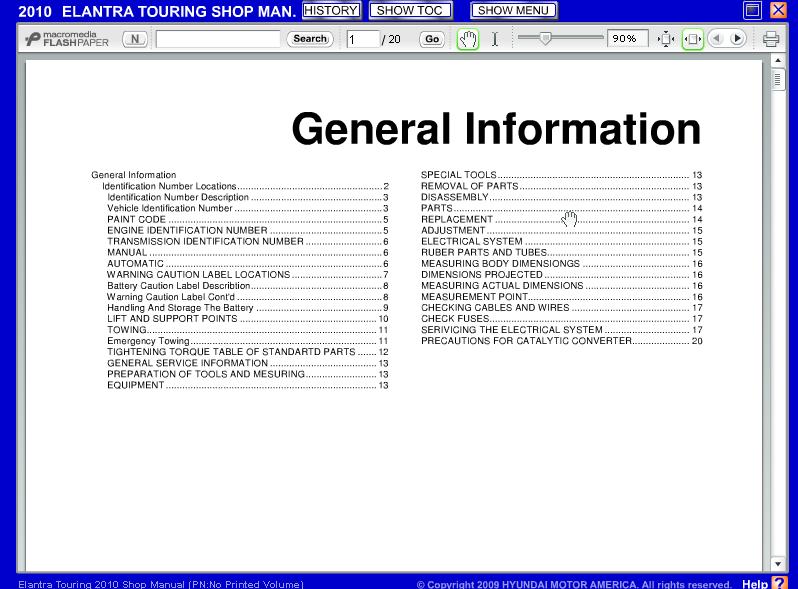Click 'ADJUSTMENT' entry
Image resolution: width=798 pixels, height=589 pixels.
(x=561, y=231)
